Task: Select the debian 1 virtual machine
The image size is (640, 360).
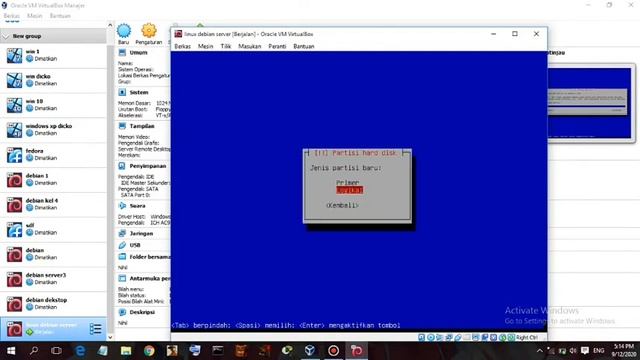Action: click(x=53, y=180)
